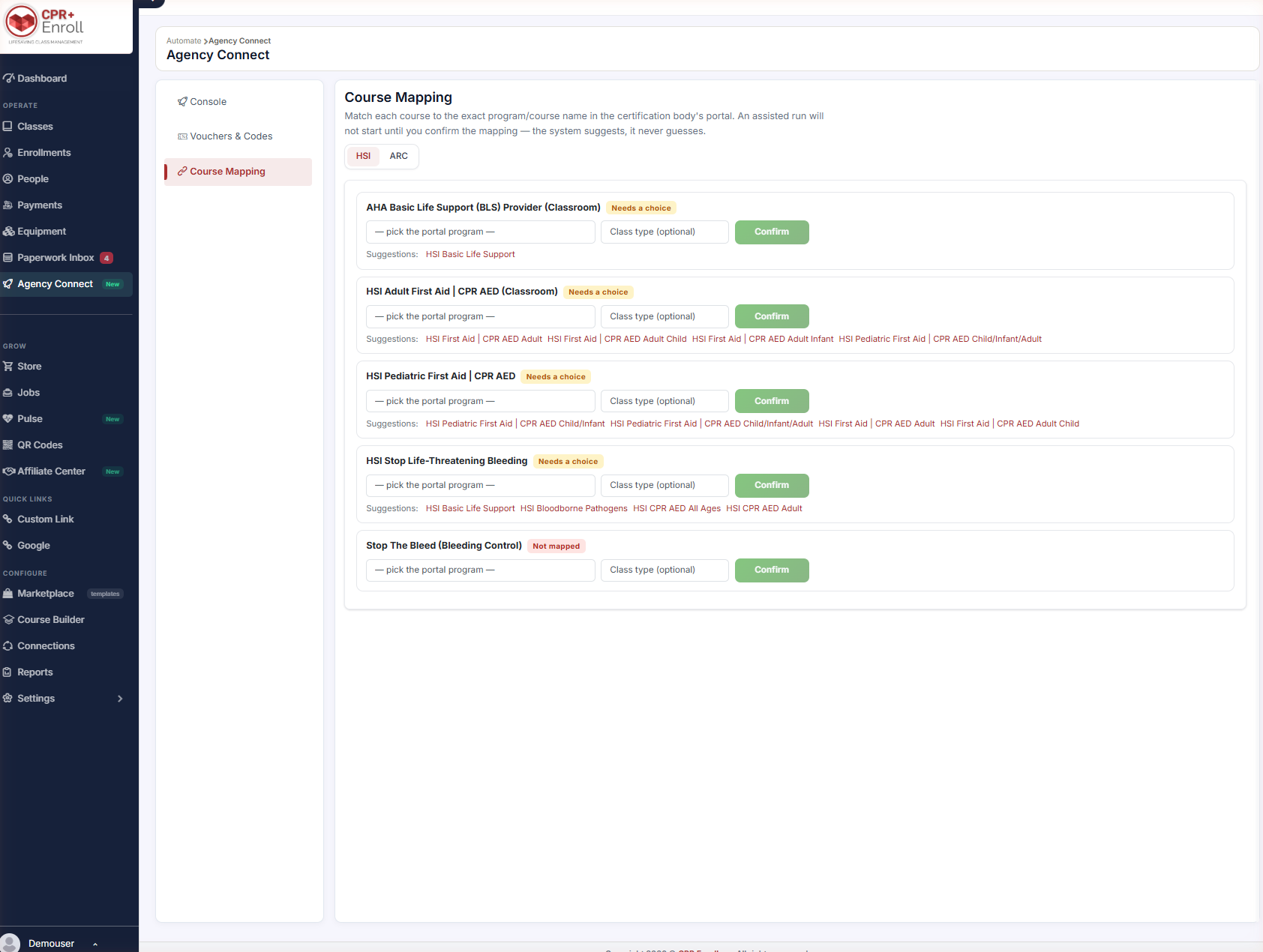Click the Jobs sidebar icon
Viewport: 1263px width, 952px height.
[8, 393]
